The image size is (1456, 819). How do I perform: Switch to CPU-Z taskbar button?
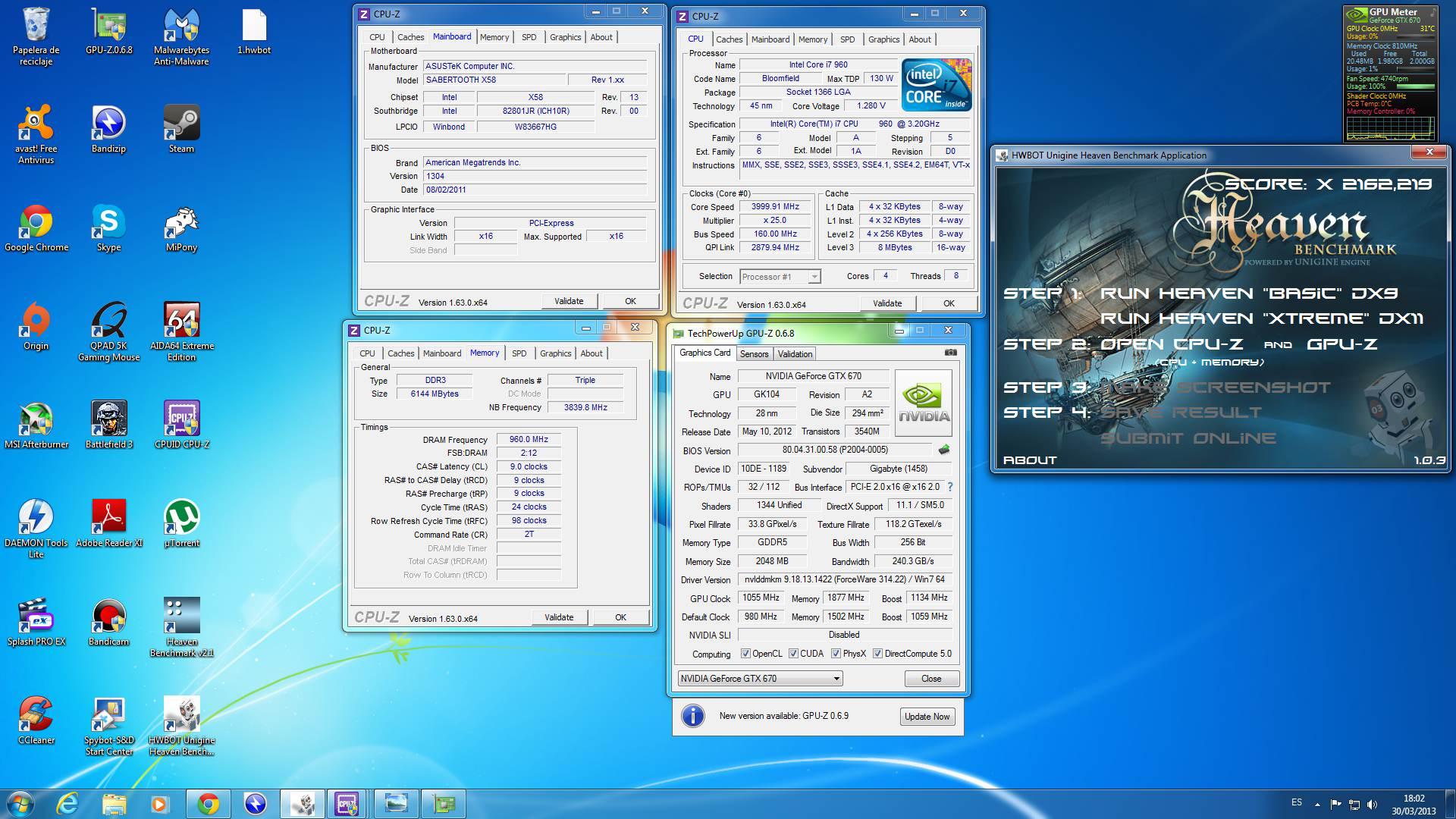coord(347,804)
